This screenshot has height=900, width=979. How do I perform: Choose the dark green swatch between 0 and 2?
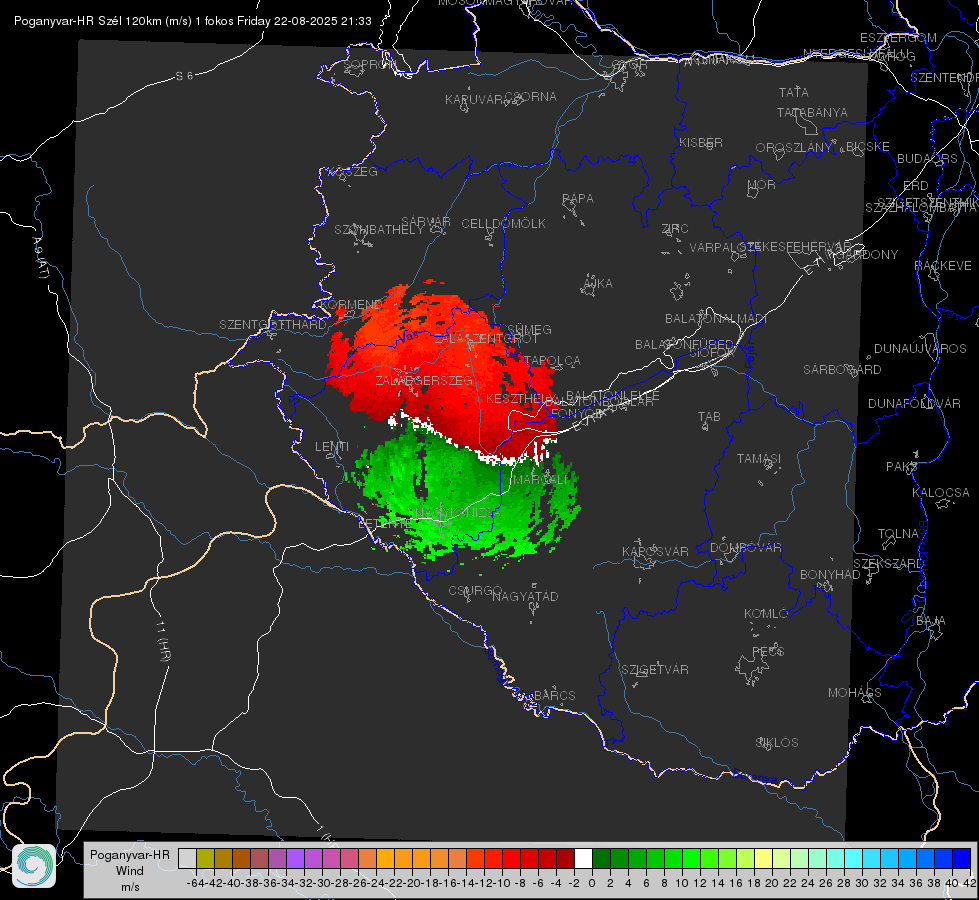pos(601,859)
